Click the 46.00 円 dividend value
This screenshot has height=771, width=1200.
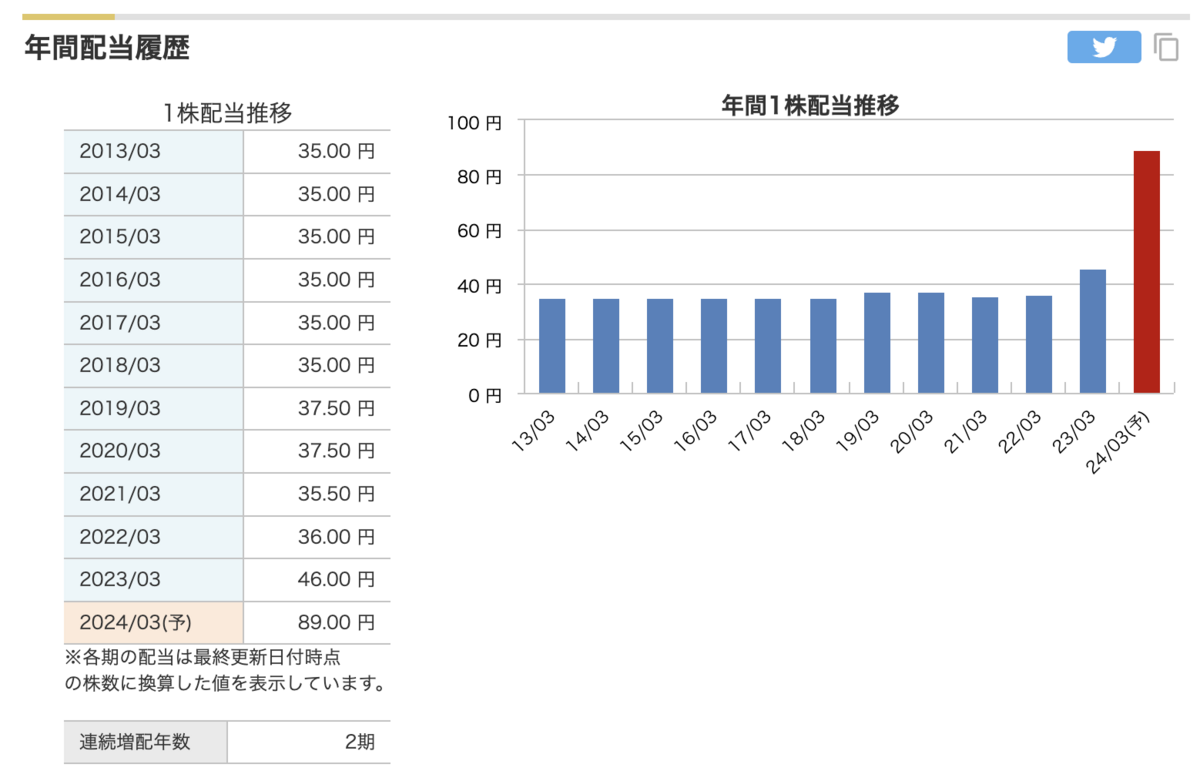click(x=336, y=580)
